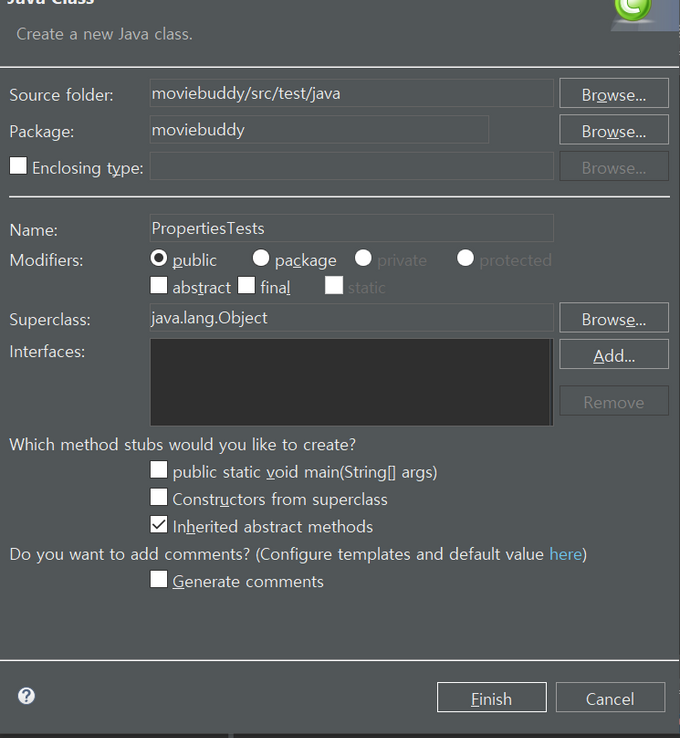
Task: Select the public modifier radio button
Action: tap(159, 258)
